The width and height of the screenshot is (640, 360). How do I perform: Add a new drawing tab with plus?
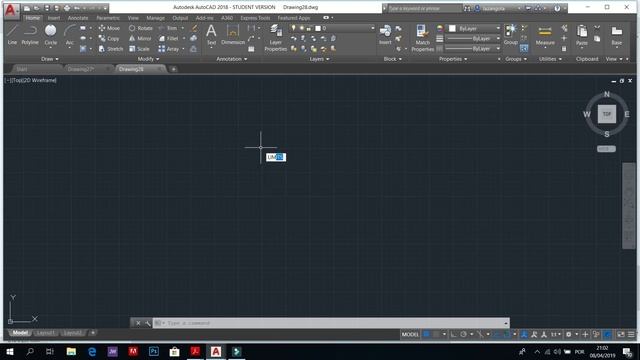pos(173,69)
